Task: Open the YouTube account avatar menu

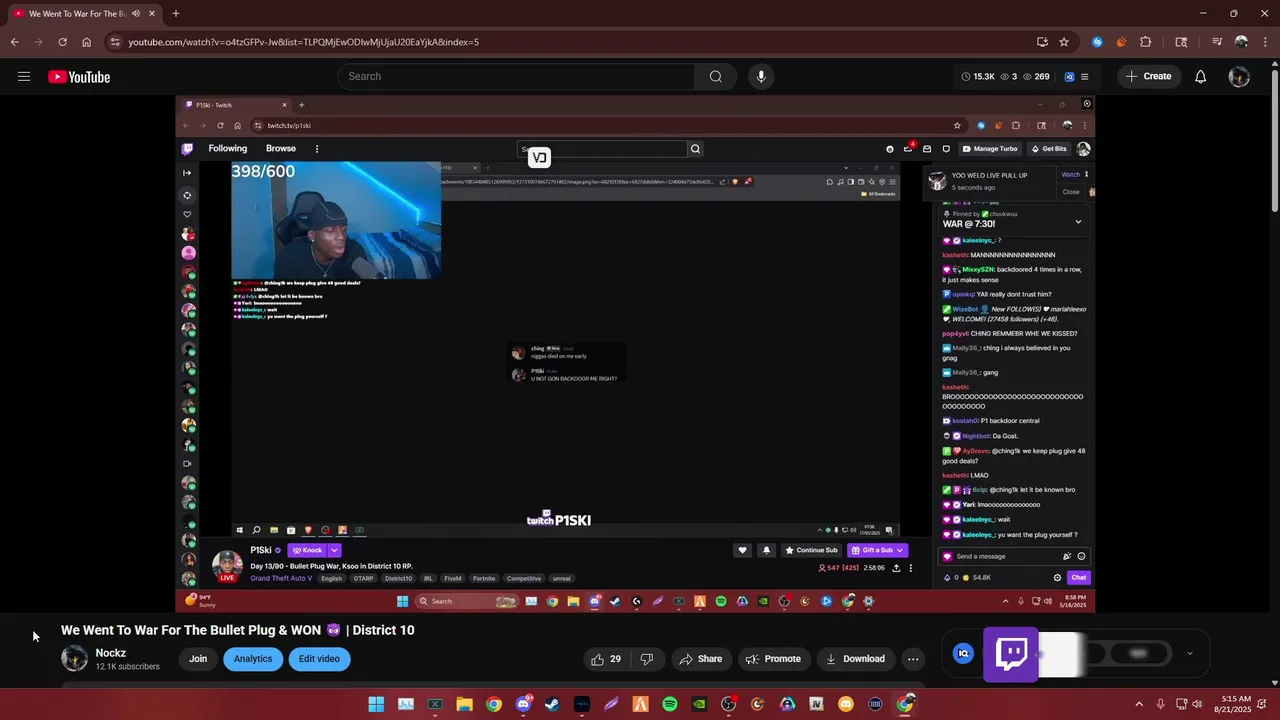Action: (x=1239, y=76)
